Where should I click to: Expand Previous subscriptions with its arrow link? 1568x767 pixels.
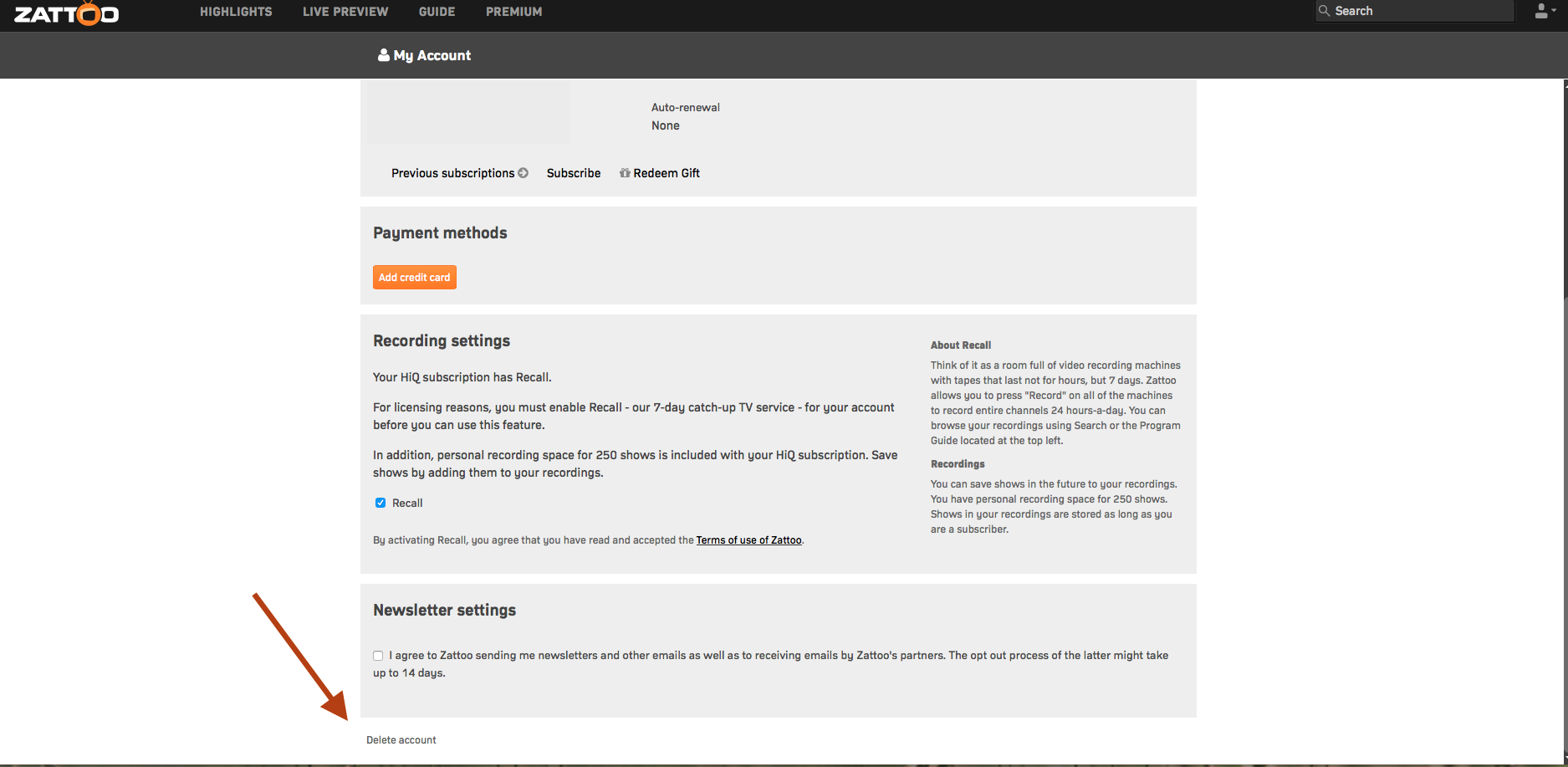(x=460, y=173)
